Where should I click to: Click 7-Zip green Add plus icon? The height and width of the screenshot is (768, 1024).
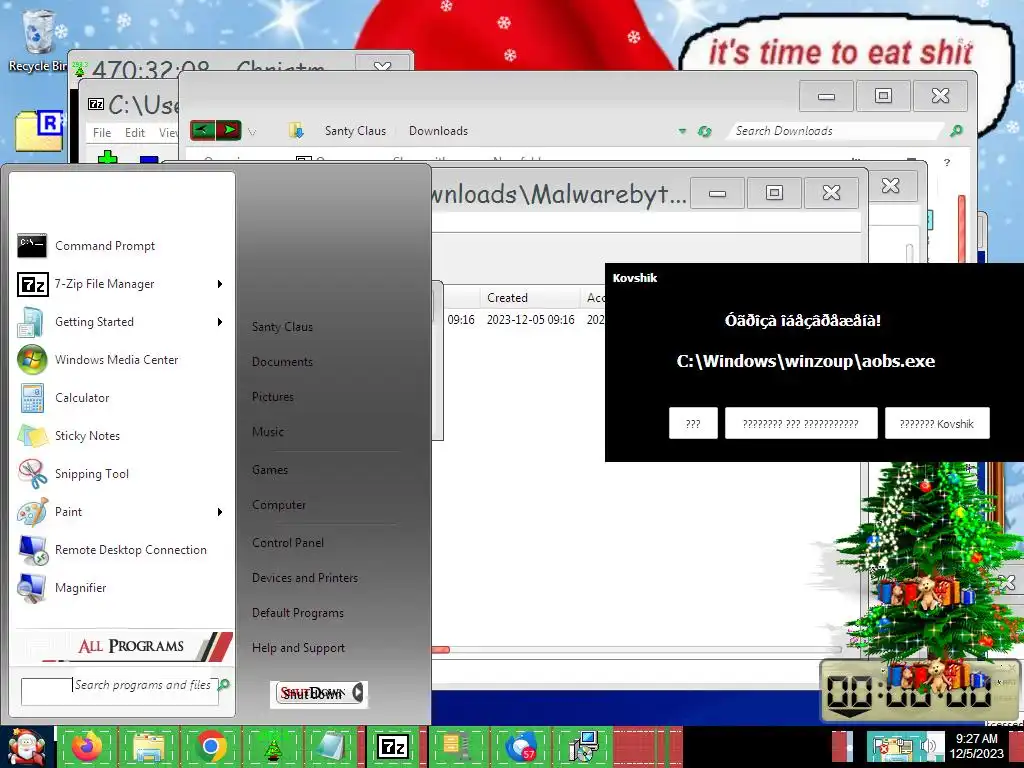tap(107, 157)
